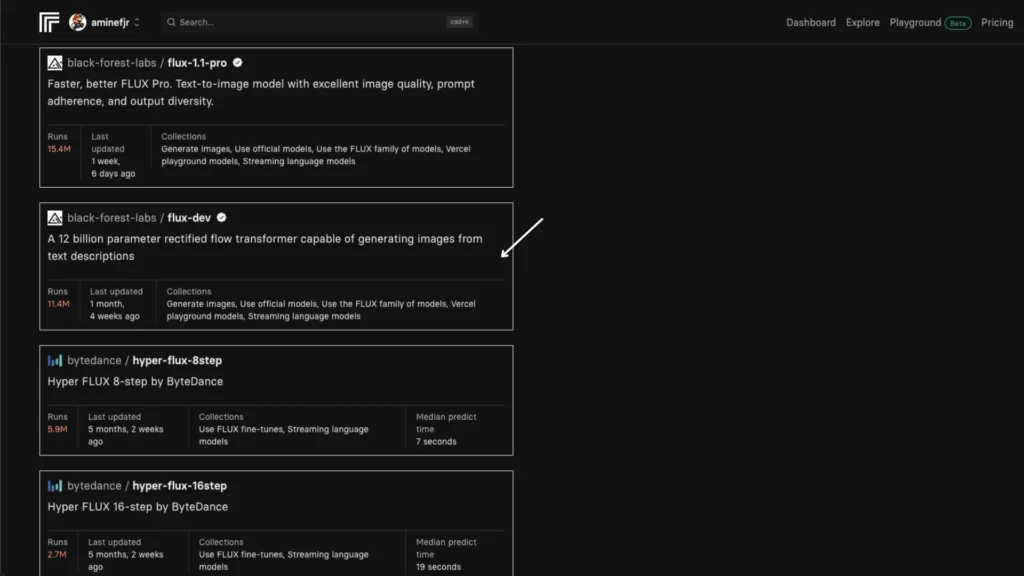Open the flux-dev model link
Screen dimensions: 1024x576
click(189, 217)
